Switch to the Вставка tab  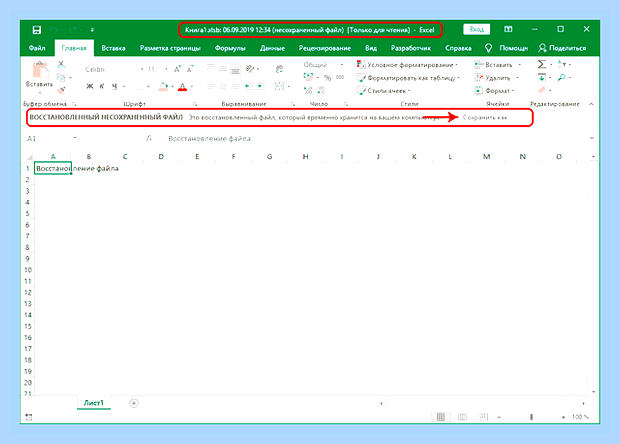113,48
